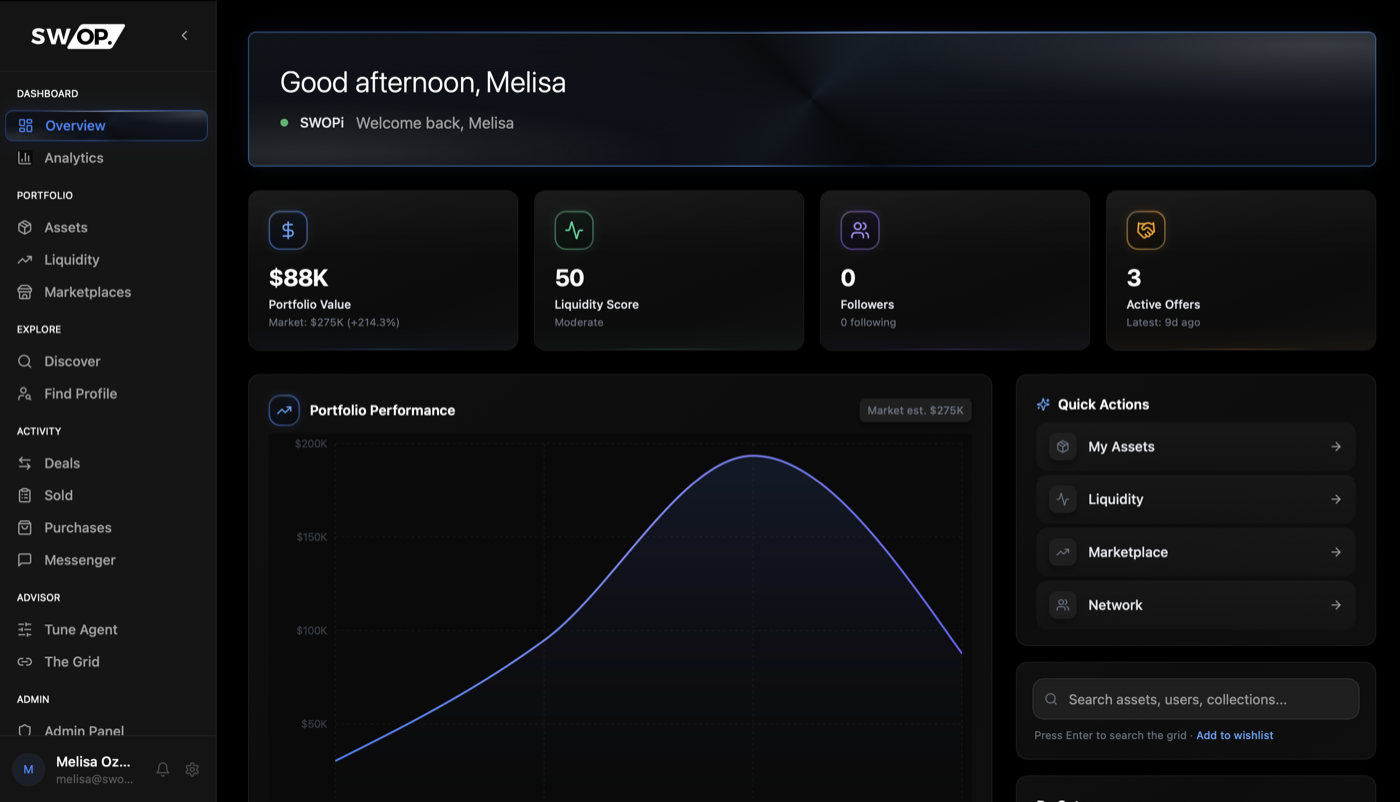The image size is (1400, 802).
Task: Open Network arrow in Quick Actions
Action: pos(1335,605)
